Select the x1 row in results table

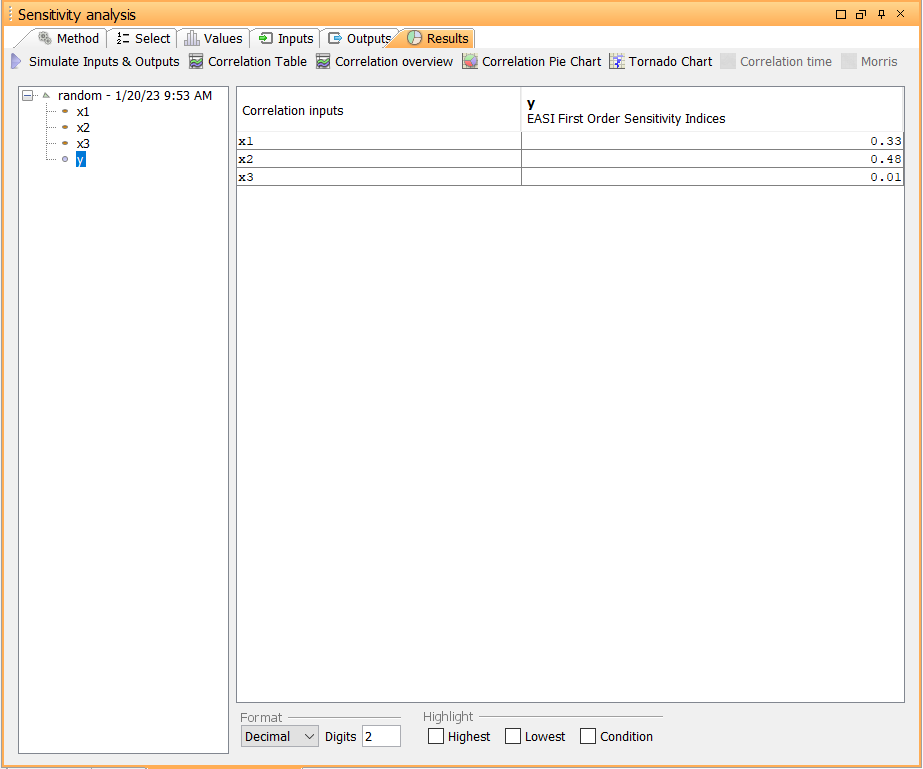pyautogui.click(x=570, y=141)
